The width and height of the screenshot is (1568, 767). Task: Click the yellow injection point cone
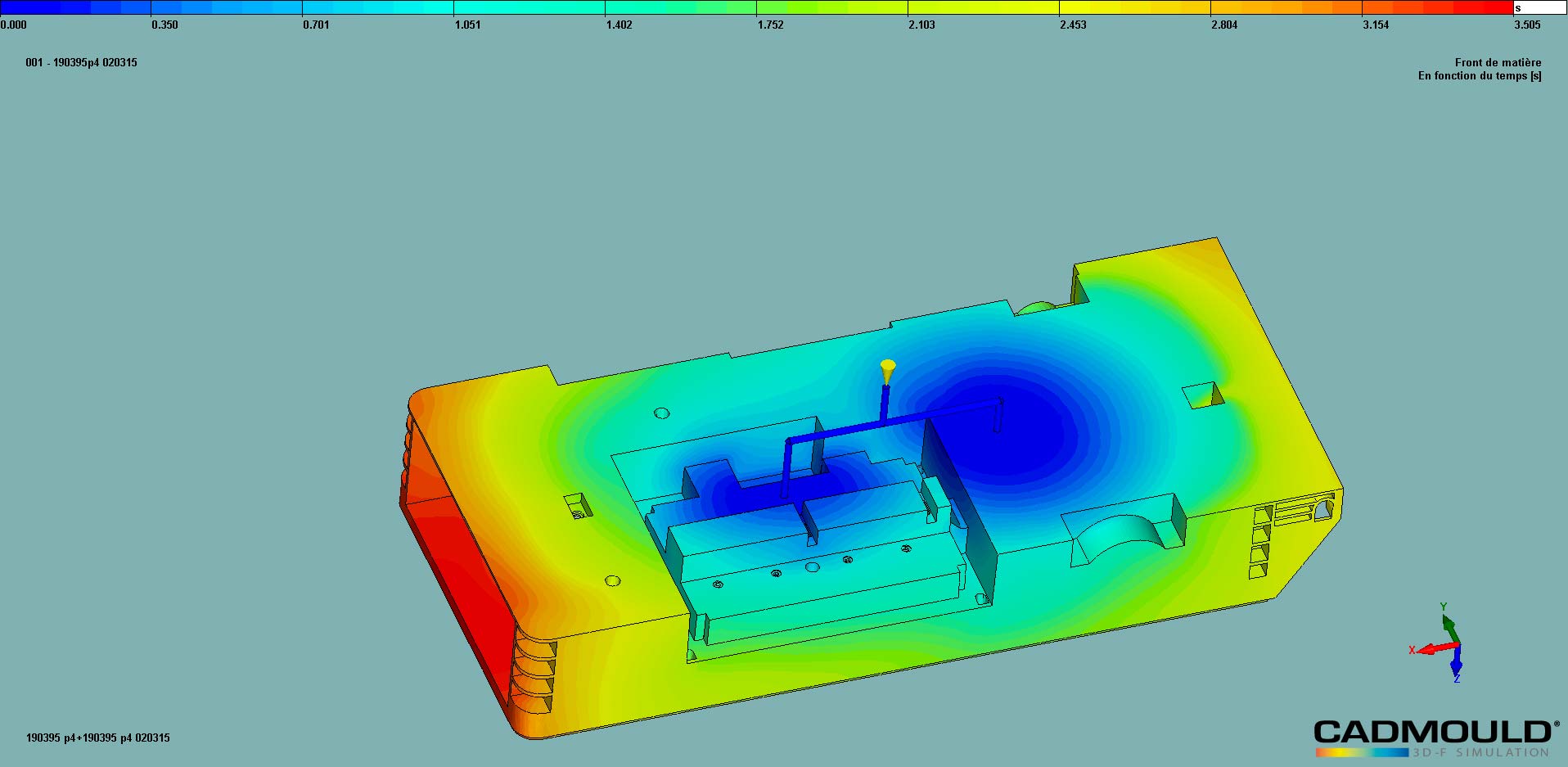(x=887, y=372)
